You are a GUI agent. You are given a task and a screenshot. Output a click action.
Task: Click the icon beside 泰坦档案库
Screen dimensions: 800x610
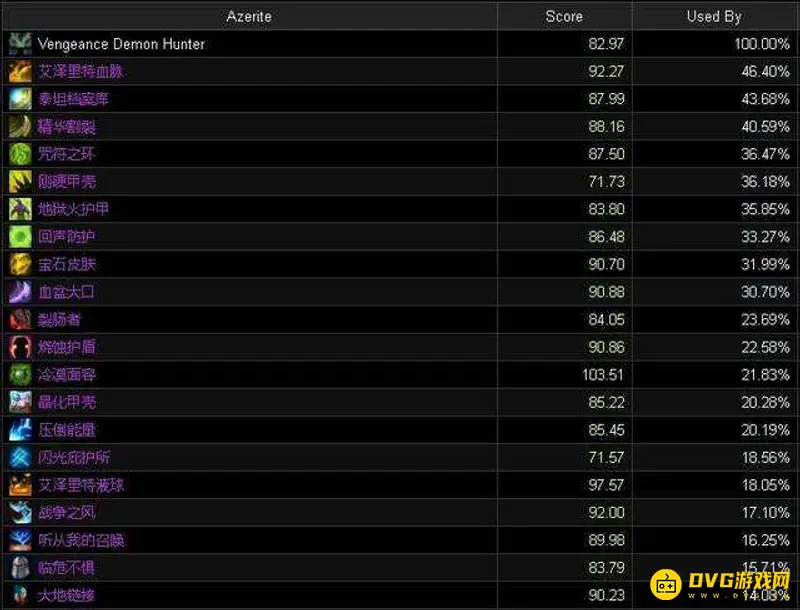[20, 99]
